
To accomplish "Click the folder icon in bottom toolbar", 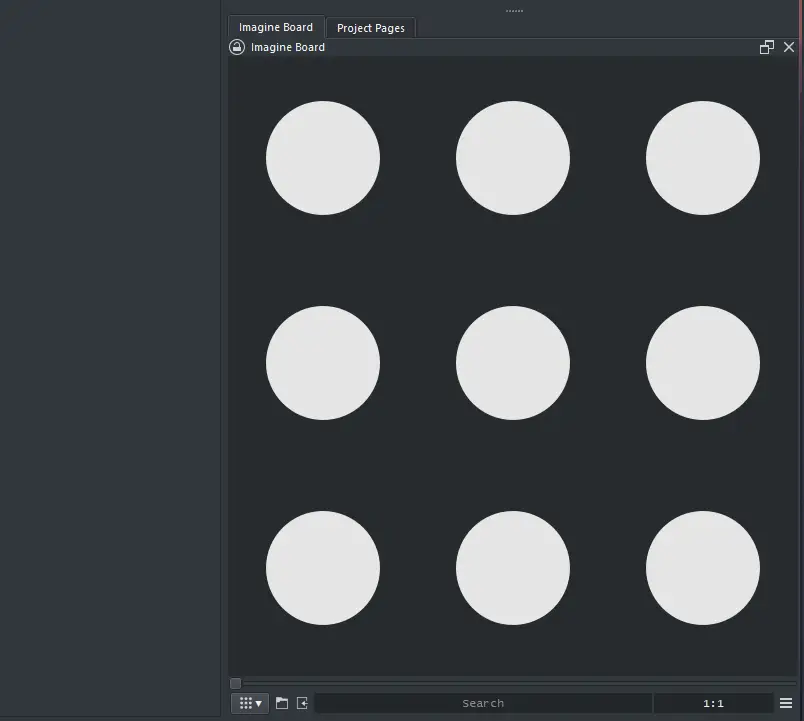I will click(x=282, y=703).
